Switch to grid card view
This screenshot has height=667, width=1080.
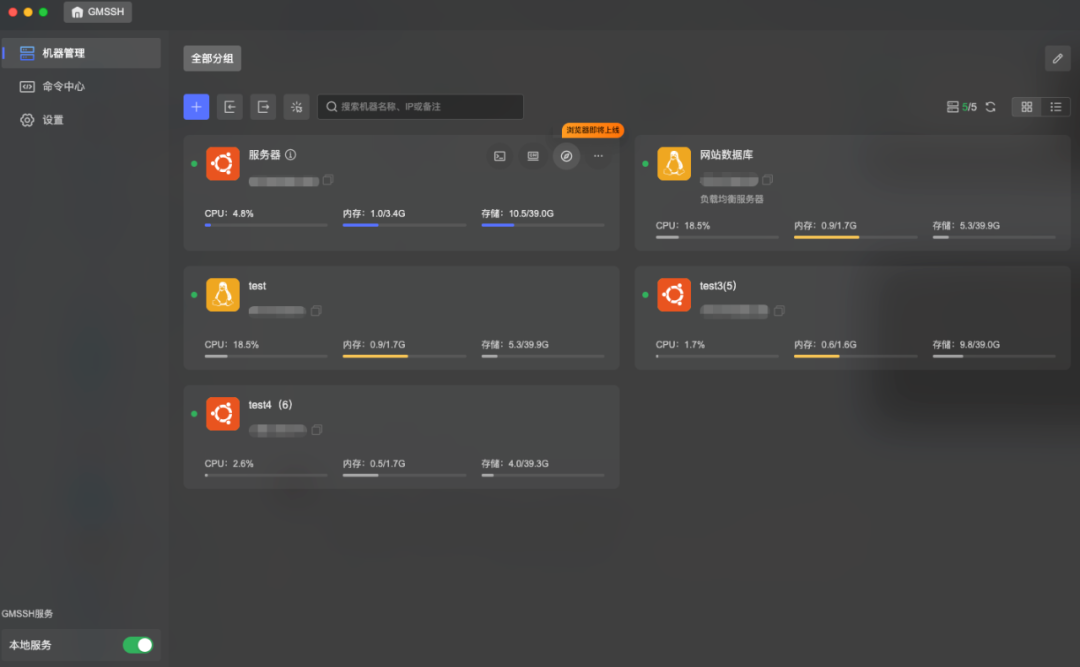point(1026,107)
